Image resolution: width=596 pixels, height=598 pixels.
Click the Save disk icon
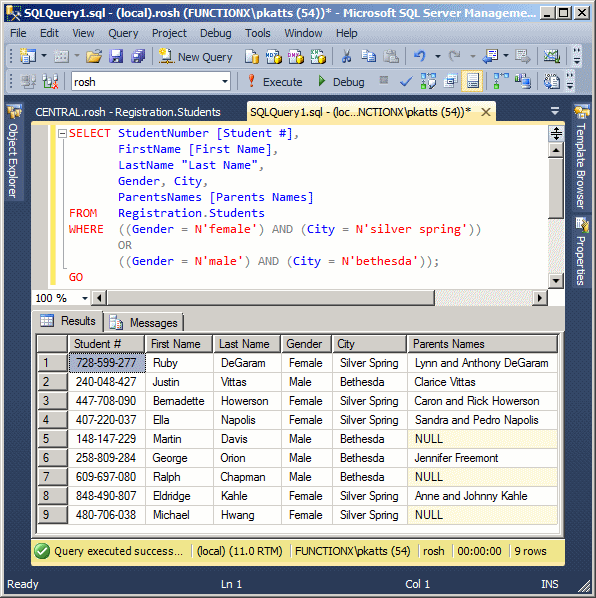[116, 57]
